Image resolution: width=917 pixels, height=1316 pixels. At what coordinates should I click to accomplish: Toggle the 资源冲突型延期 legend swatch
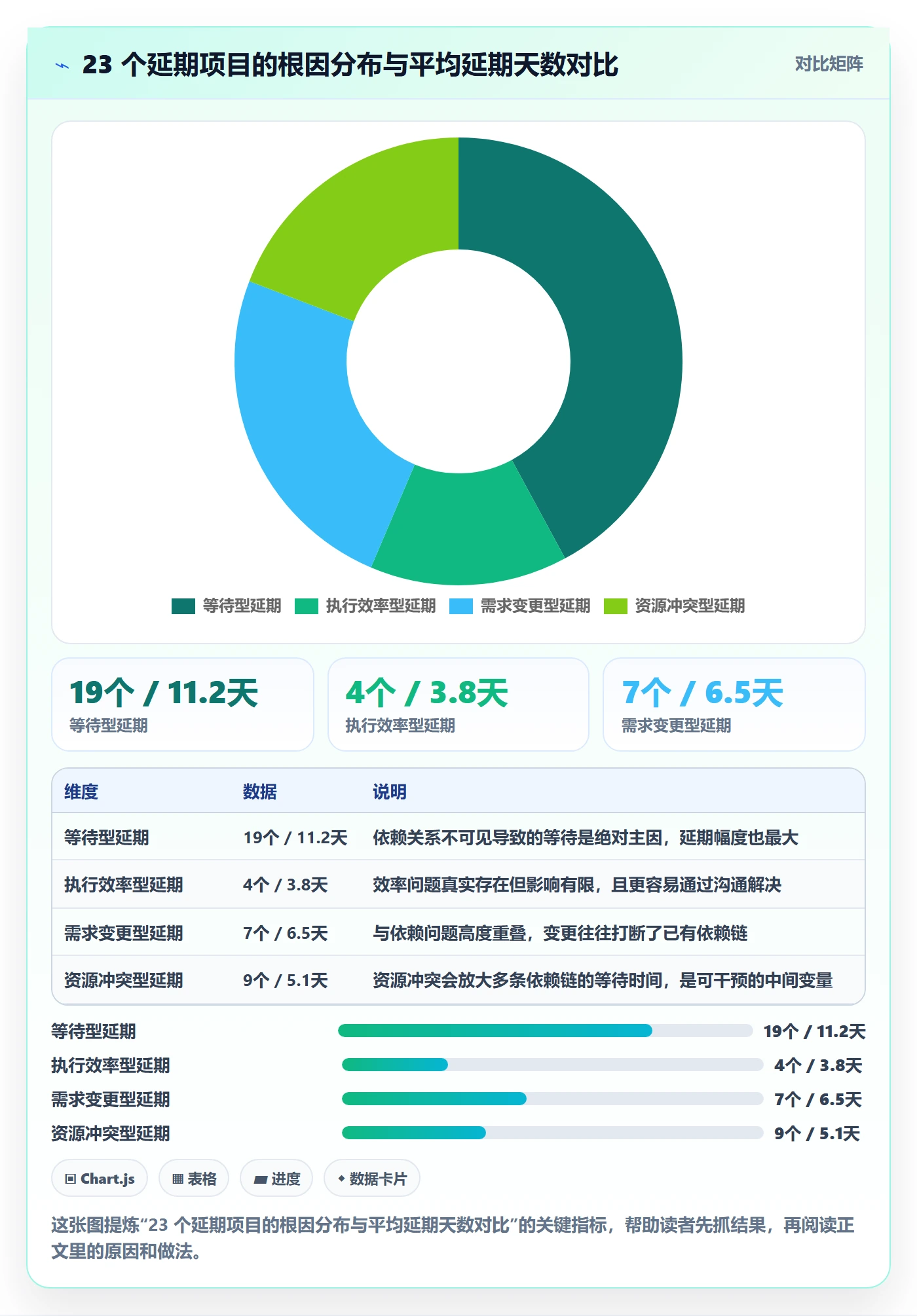click(x=616, y=606)
